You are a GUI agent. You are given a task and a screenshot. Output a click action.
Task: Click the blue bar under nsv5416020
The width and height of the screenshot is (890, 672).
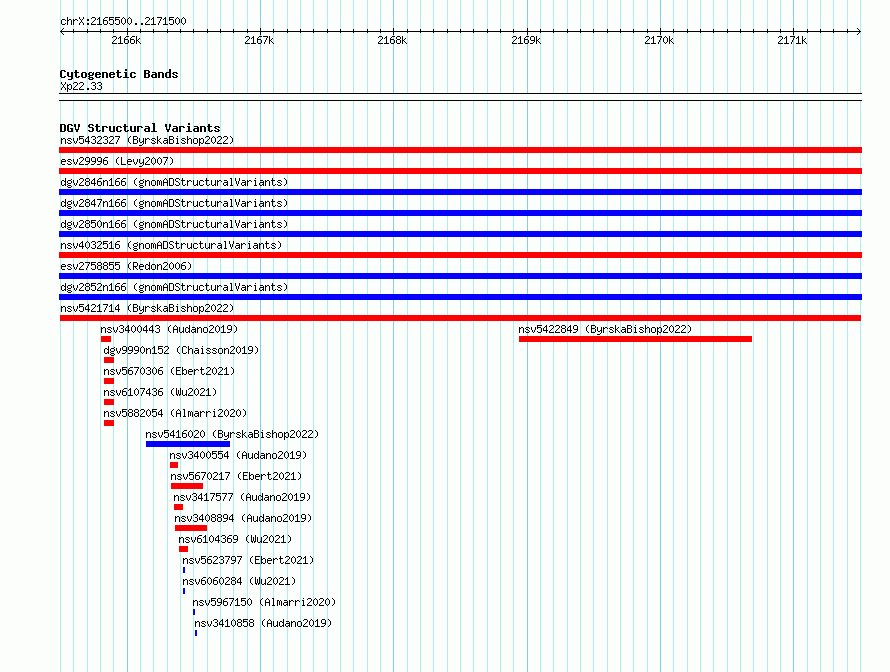coord(188,444)
